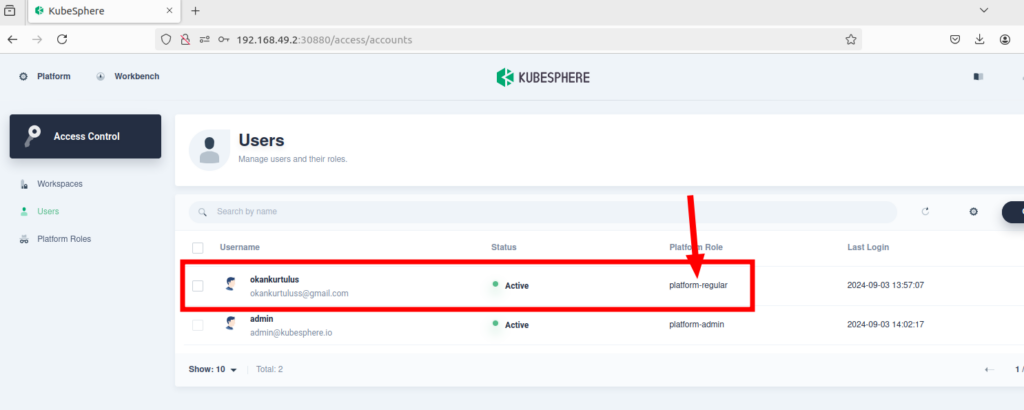Tick the select-all checkbox in table header
This screenshot has height=410, width=1024.
pyautogui.click(x=198, y=247)
